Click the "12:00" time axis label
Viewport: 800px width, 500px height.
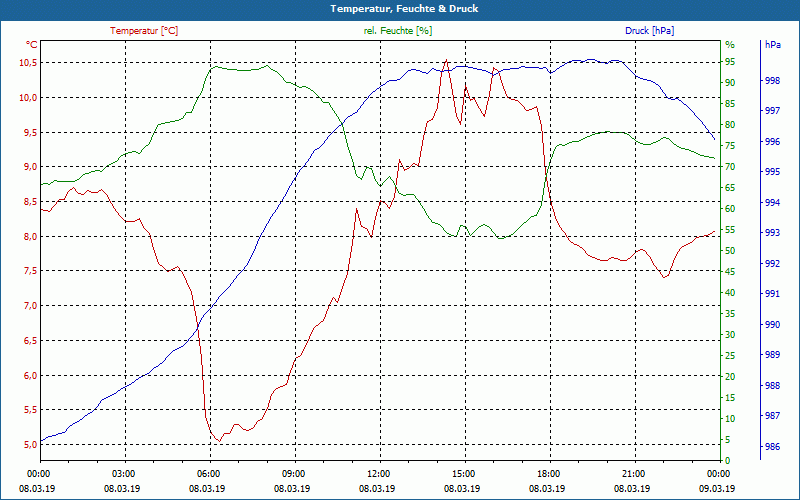[x=378, y=473]
